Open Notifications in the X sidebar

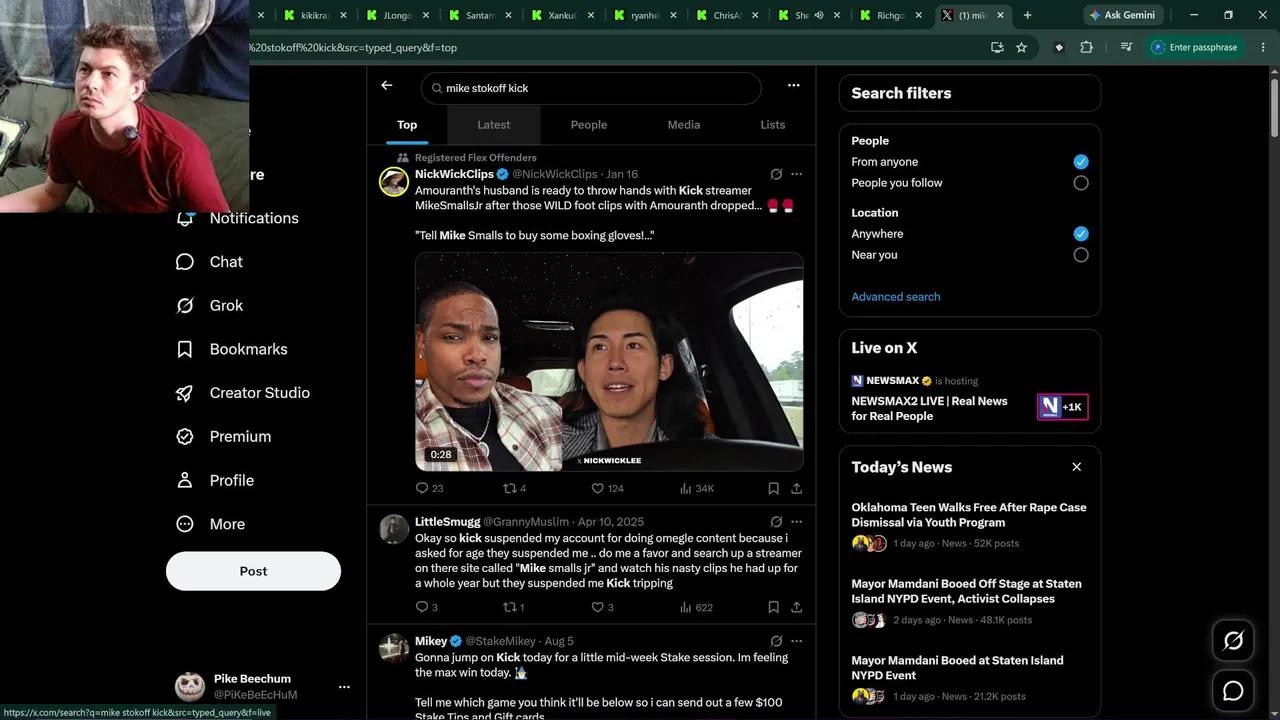tap(238, 218)
